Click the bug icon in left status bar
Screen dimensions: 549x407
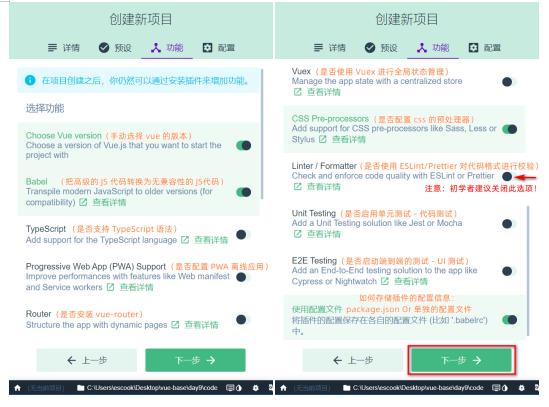tap(256, 388)
